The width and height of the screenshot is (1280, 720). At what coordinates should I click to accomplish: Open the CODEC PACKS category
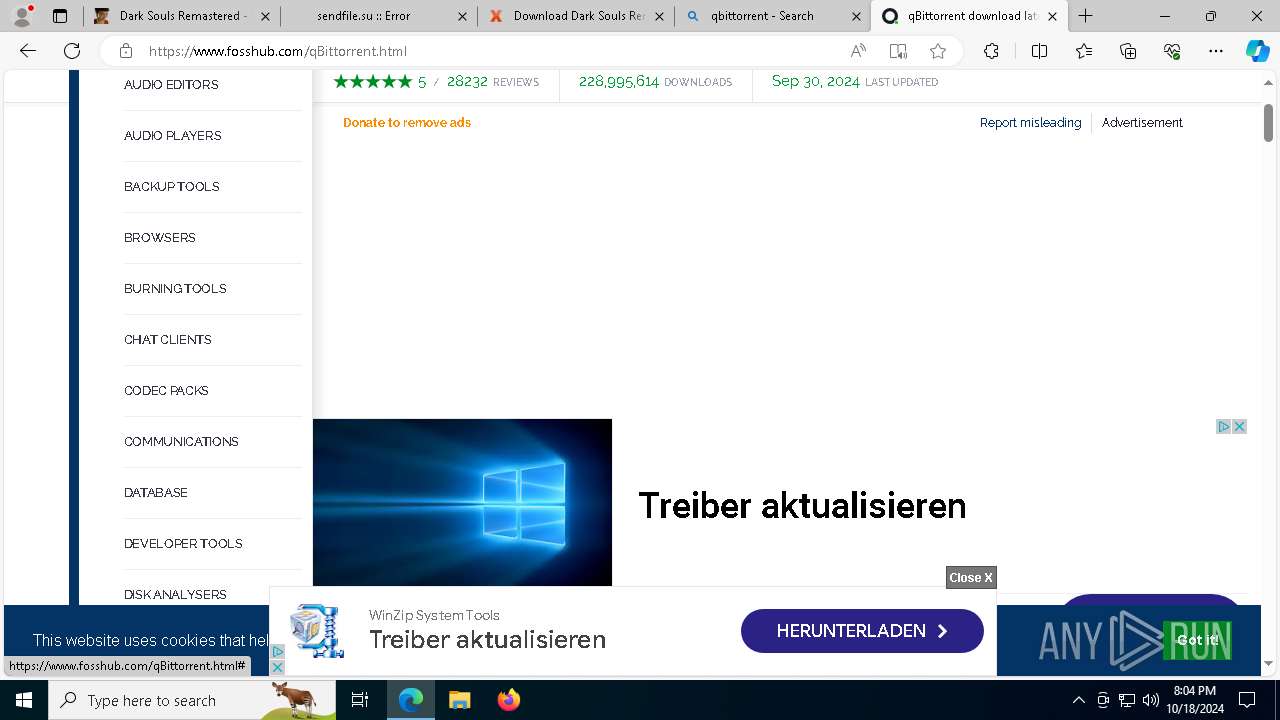coord(166,391)
